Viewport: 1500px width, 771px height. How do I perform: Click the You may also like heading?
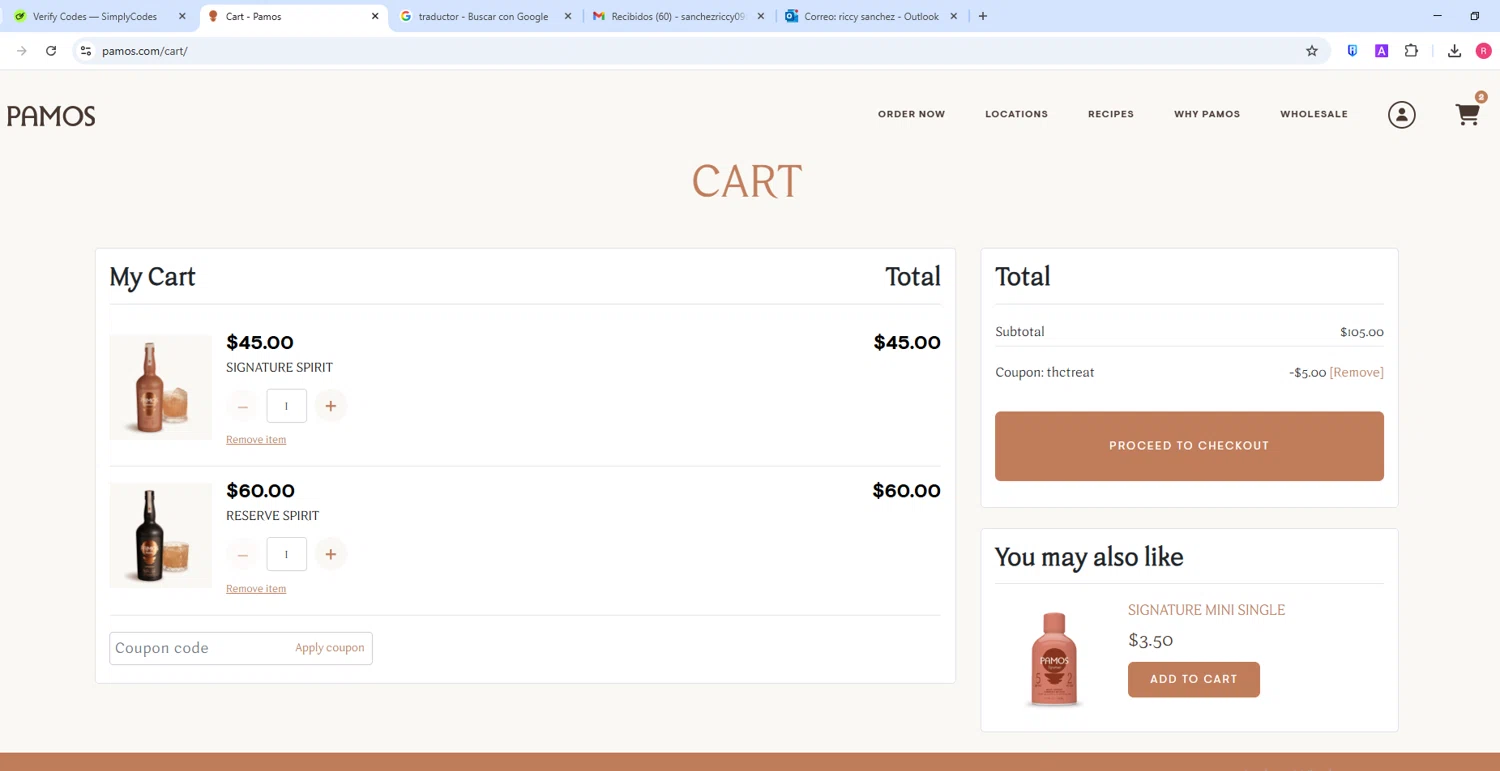pos(1089,557)
